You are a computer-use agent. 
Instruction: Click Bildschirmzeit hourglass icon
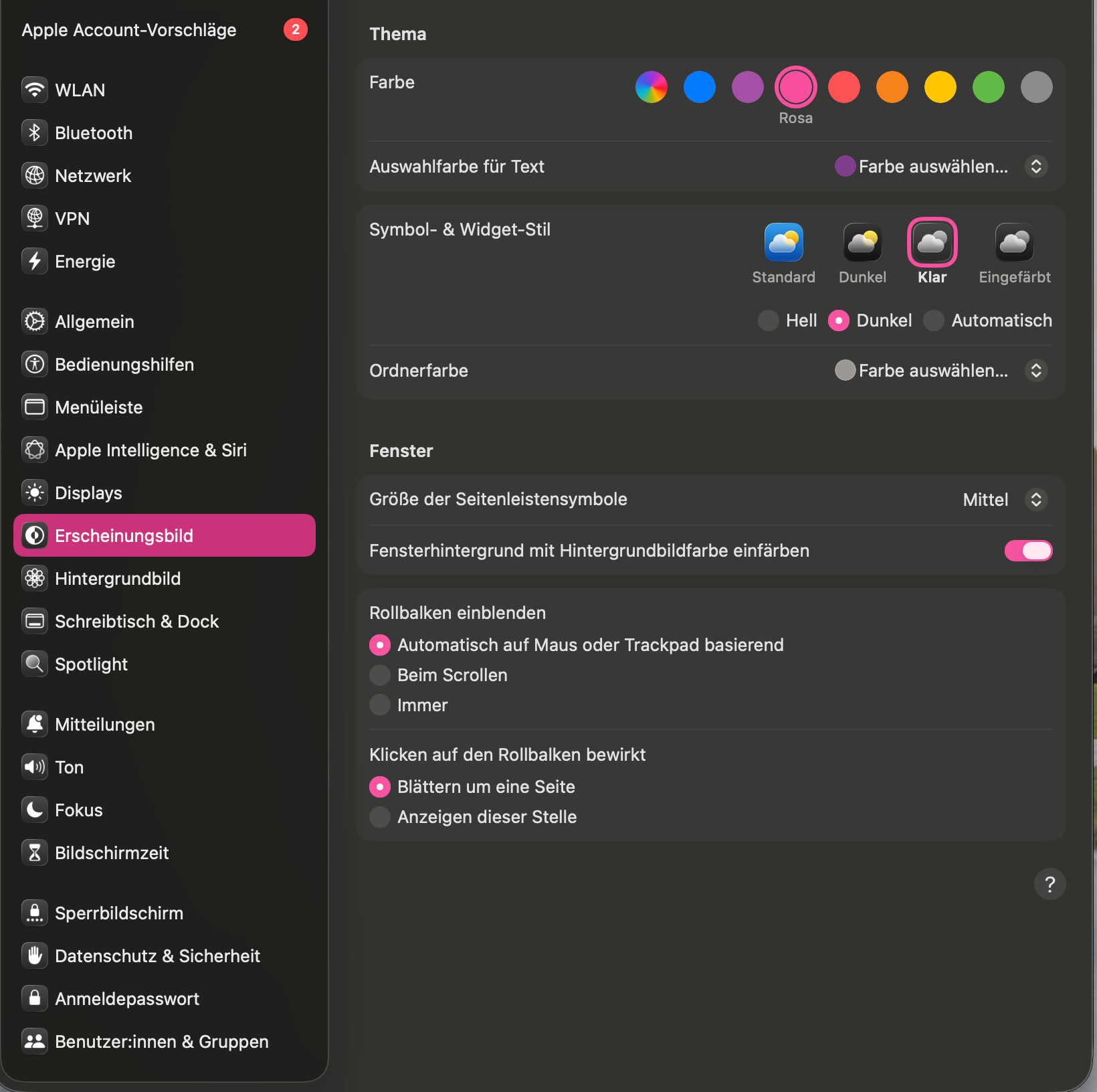coord(35,853)
